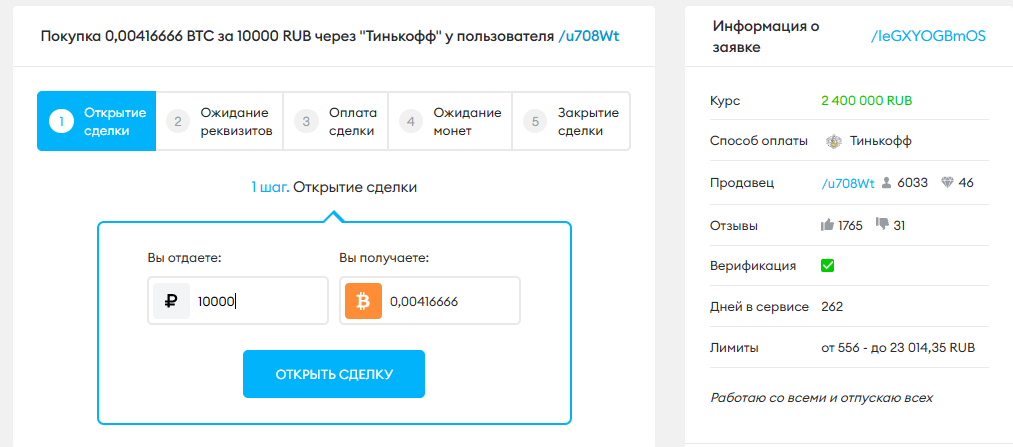Focus the BTC amount field 0,00416666

click(430, 301)
